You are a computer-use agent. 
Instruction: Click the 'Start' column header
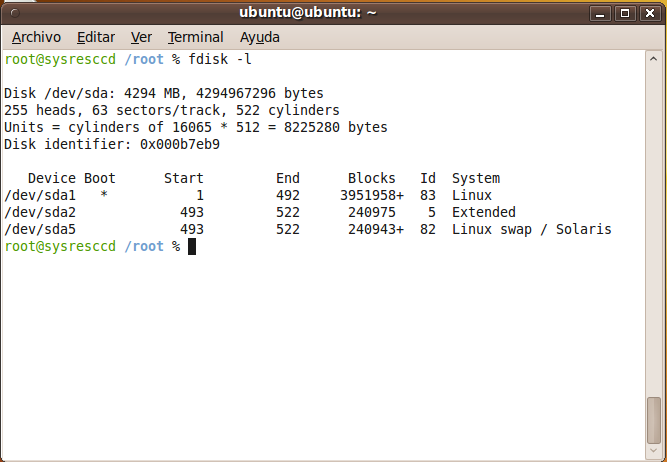click(x=184, y=178)
